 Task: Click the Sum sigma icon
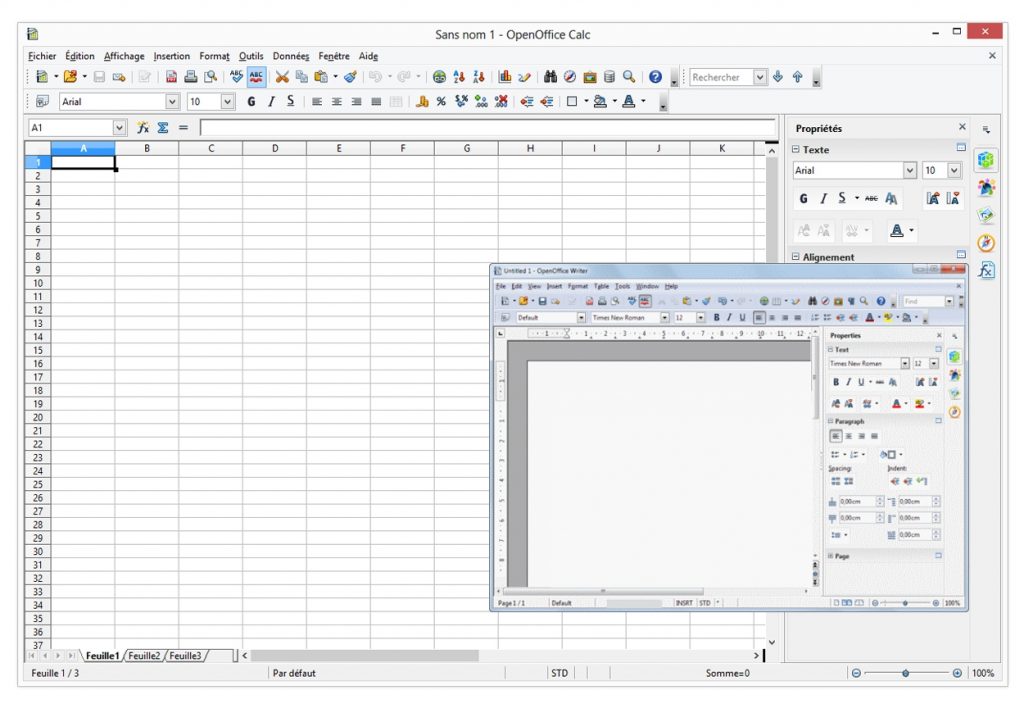click(163, 127)
